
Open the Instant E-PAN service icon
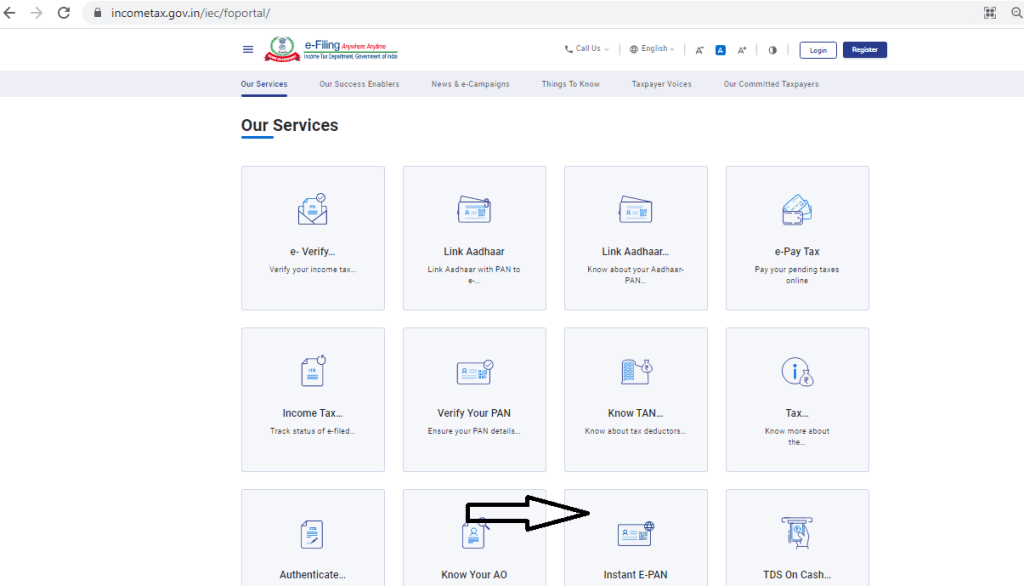[x=635, y=534]
